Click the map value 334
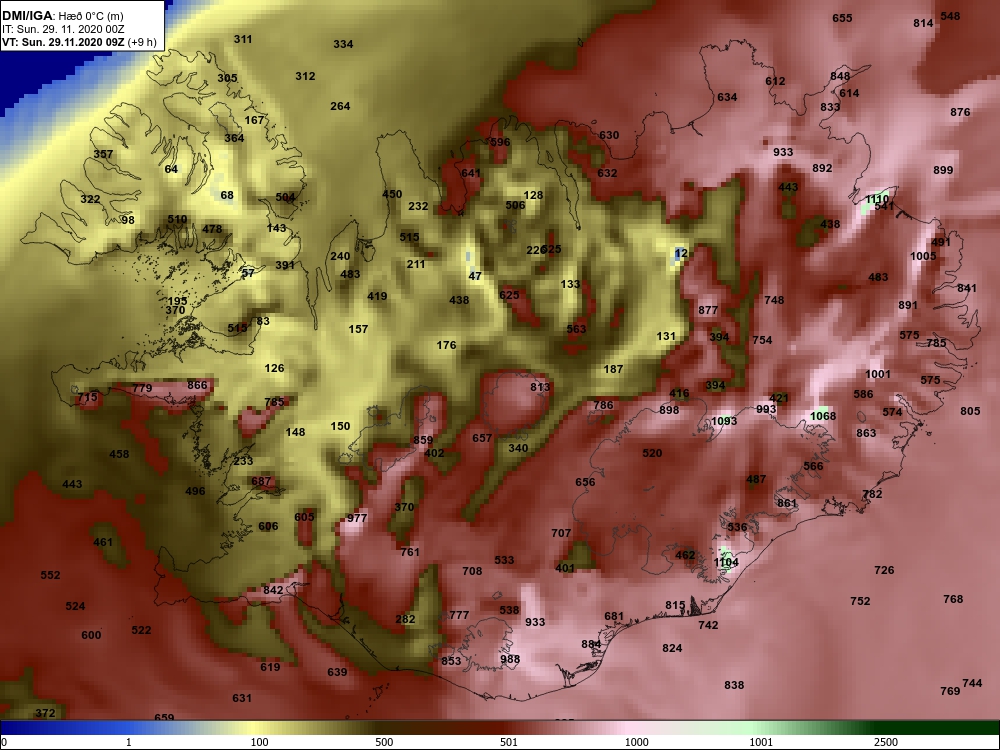Image resolution: width=1000 pixels, height=750 pixels. (x=343, y=44)
